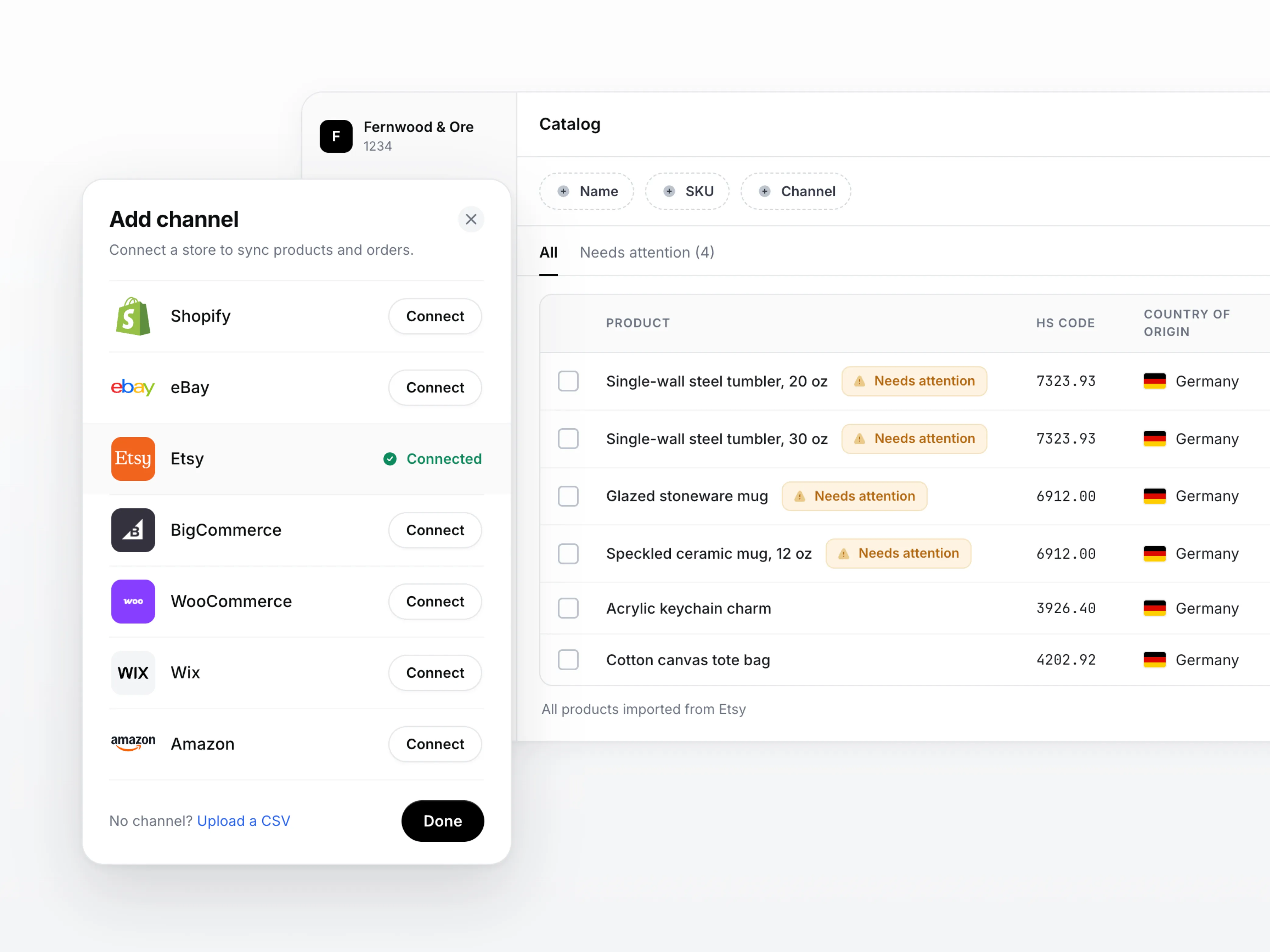Click the green Connected checkmark icon
Image resolution: width=1270 pixels, height=952 pixels.
tap(390, 459)
